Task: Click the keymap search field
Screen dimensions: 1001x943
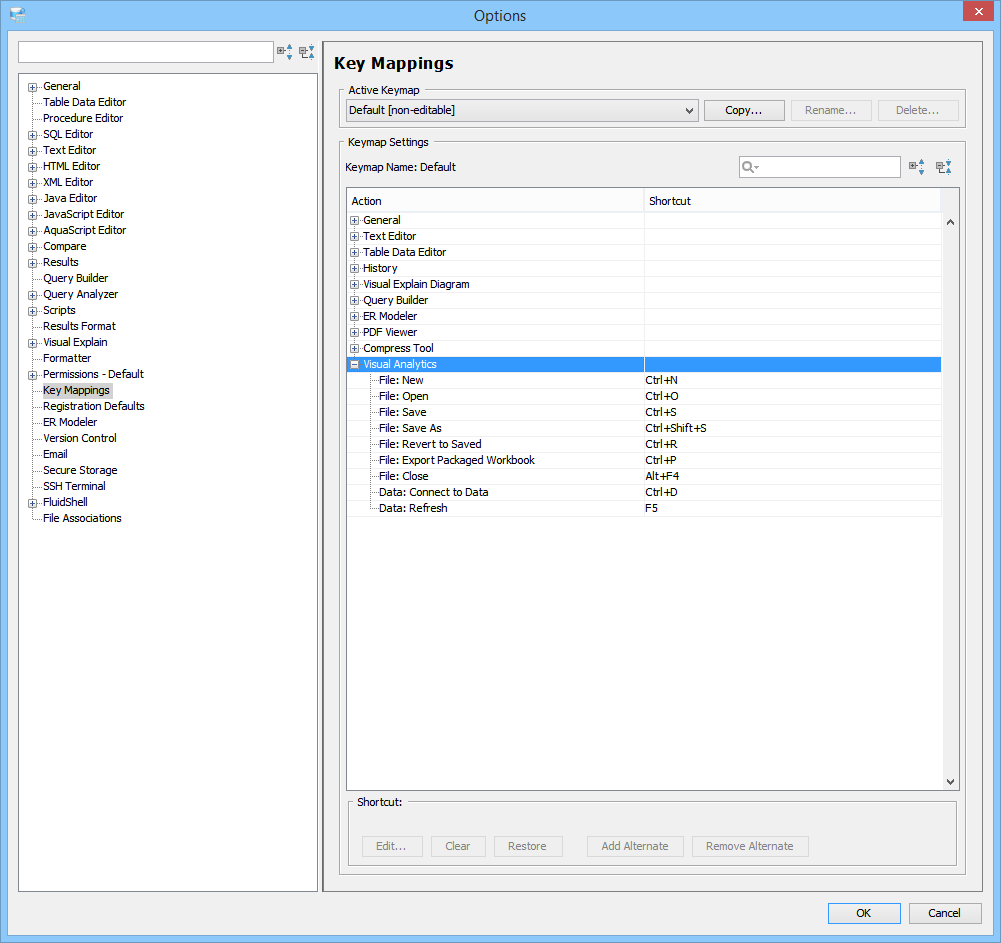Action: pyautogui.click(x=820, y=167)
